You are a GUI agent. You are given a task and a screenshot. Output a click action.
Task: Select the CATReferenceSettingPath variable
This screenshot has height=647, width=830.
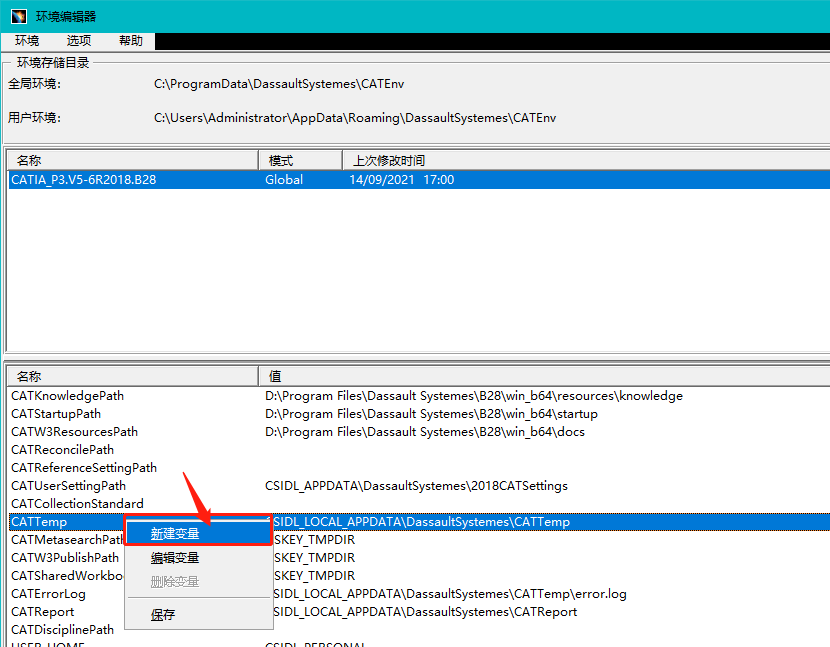[84, 468]
